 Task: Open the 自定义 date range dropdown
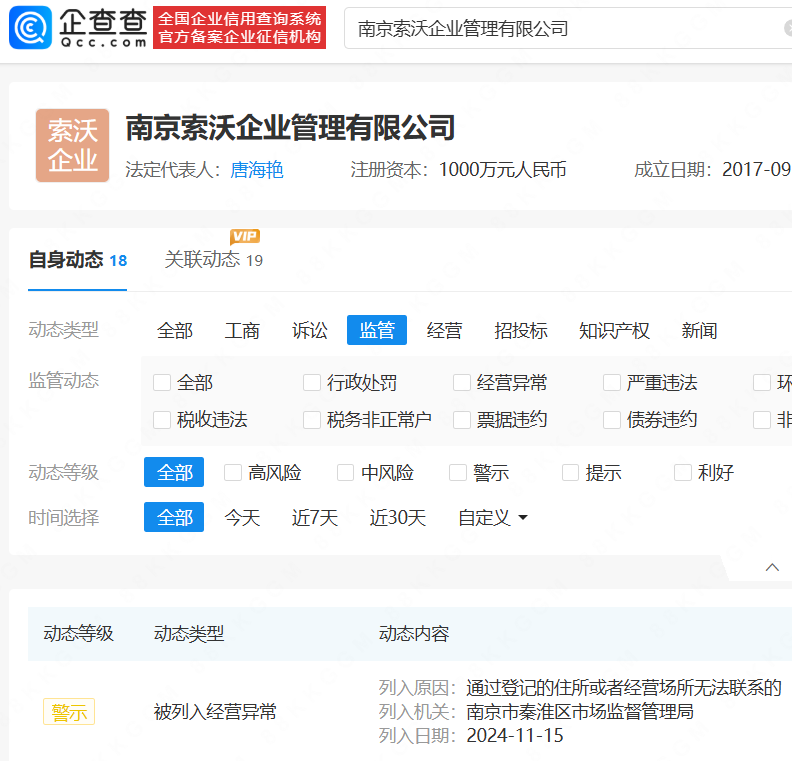pos(493,518)
